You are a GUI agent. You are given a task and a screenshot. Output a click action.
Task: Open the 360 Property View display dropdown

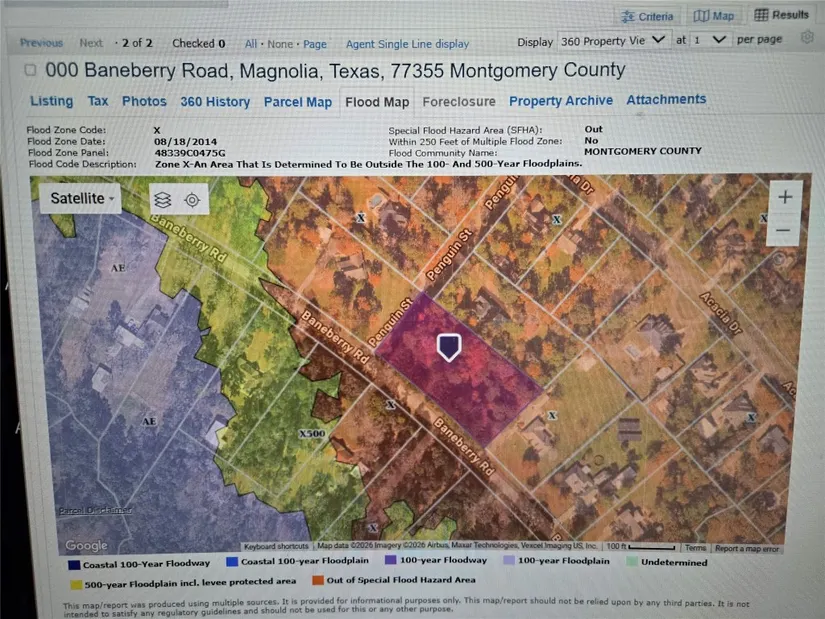[x=612, y=41]
